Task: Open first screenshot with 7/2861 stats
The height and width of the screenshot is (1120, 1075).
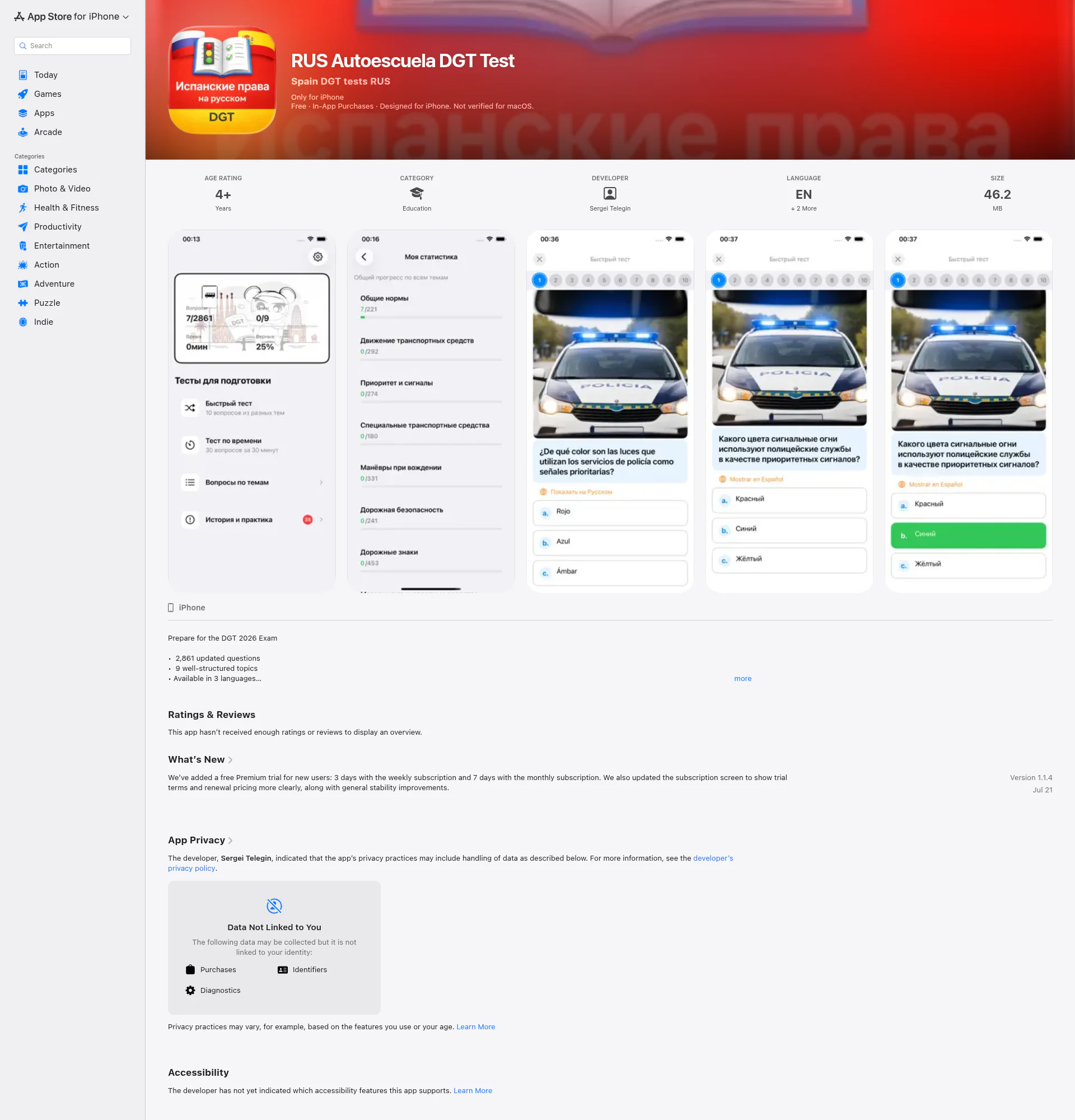Action: pos(252,412)
